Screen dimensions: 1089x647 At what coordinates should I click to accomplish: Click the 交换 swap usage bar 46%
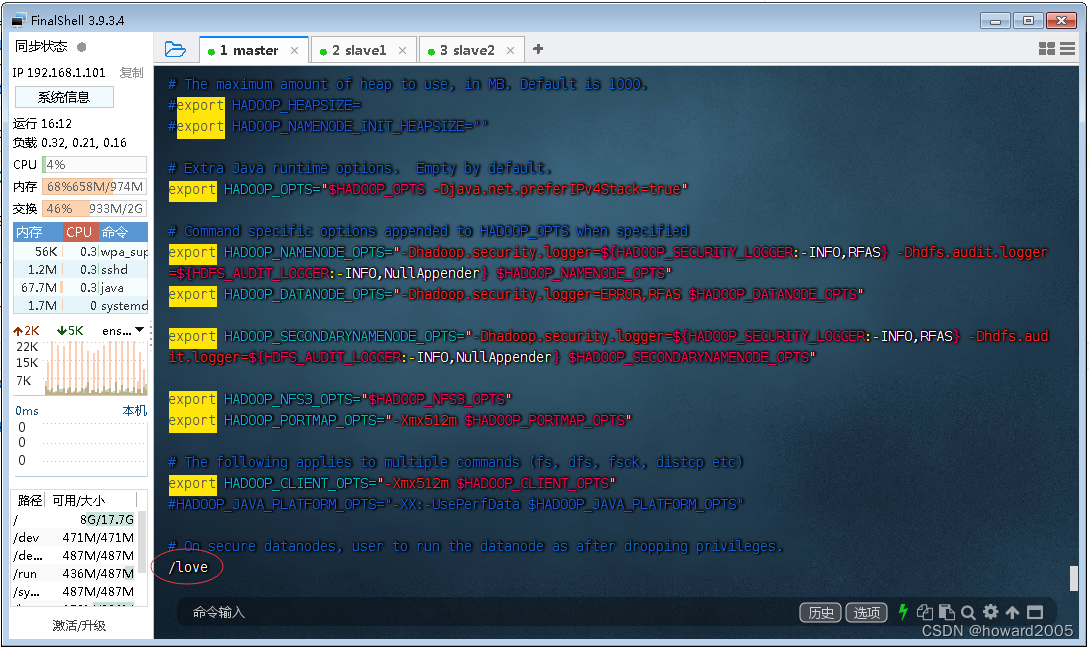[x=94, y=208]
